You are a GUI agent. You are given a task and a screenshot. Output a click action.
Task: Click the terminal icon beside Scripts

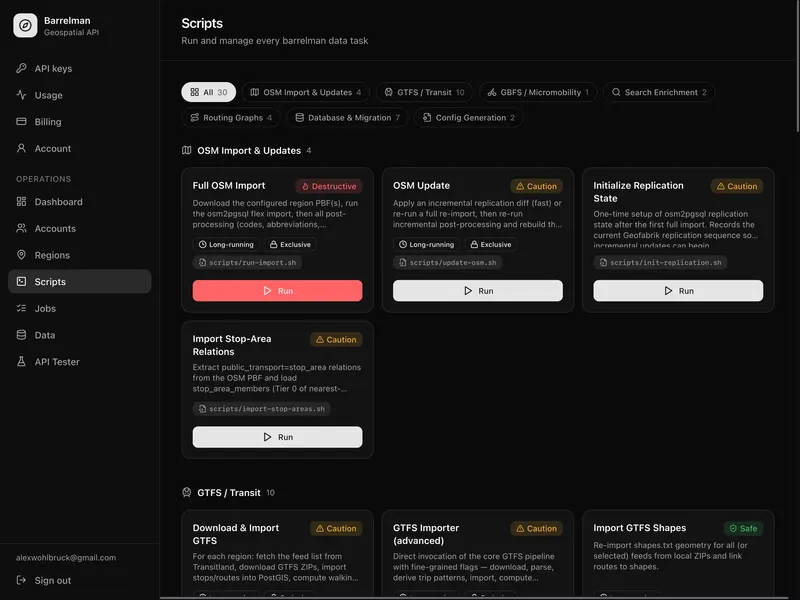point(21,281)
